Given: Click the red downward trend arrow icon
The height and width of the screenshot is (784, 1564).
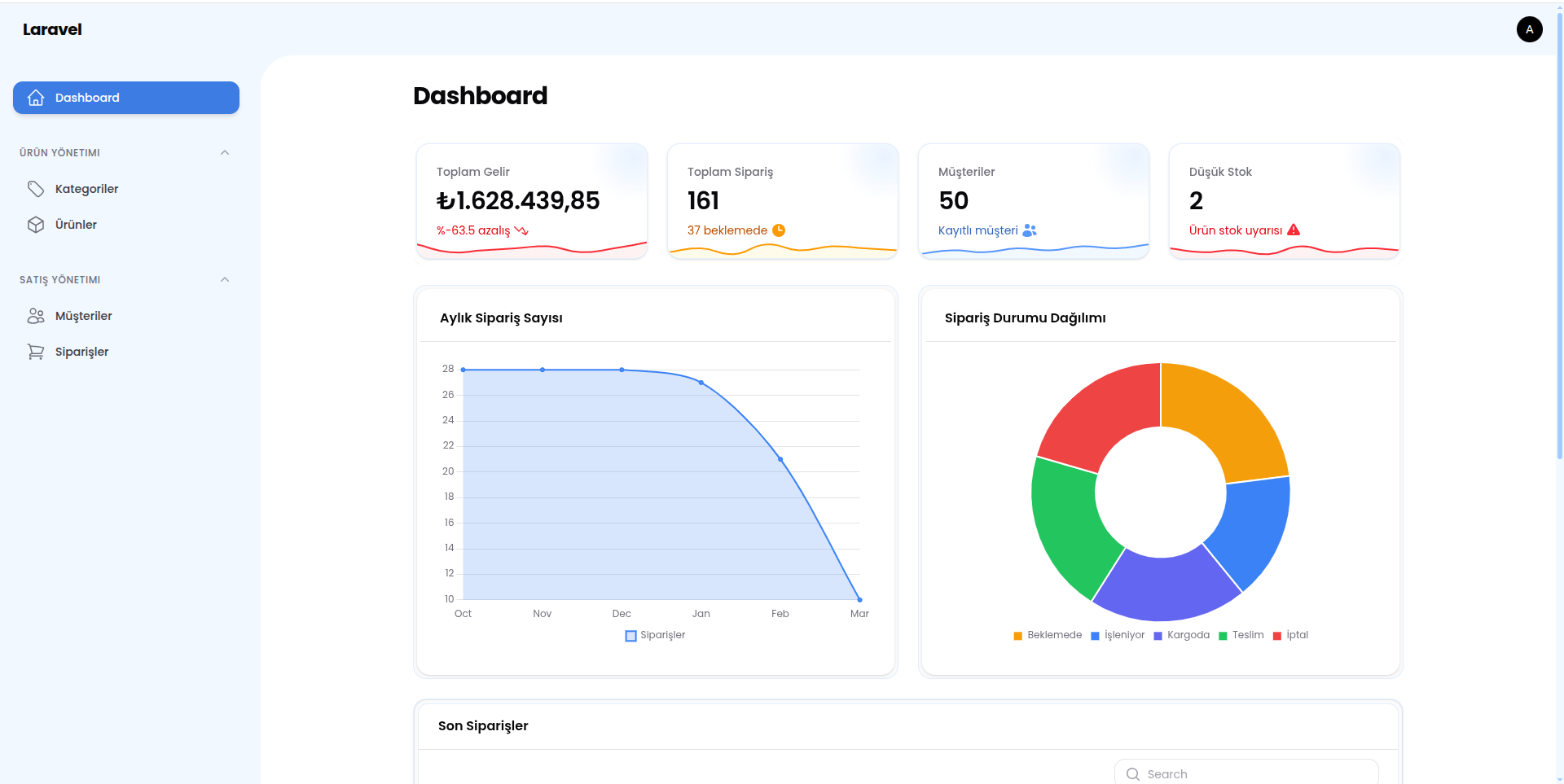Looking at the screenshot, I should coord(521,230).
